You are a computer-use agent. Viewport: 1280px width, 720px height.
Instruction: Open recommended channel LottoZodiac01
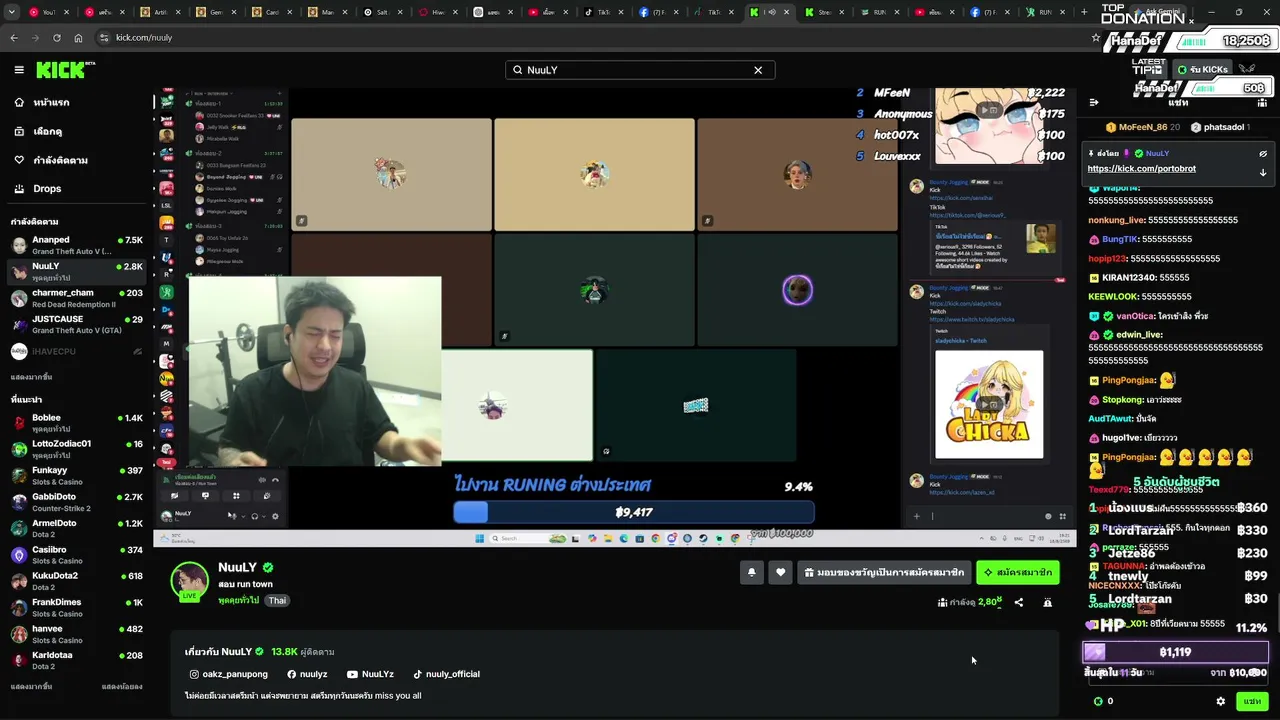click(x=76, y=449)
